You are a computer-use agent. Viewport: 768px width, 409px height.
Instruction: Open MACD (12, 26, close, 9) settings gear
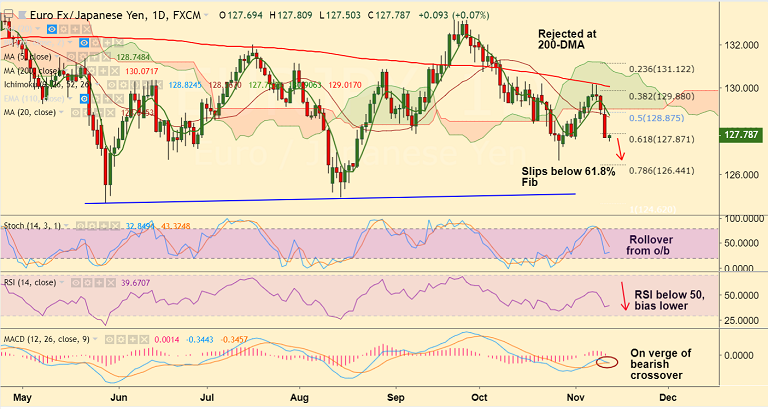tap(121, 339)
